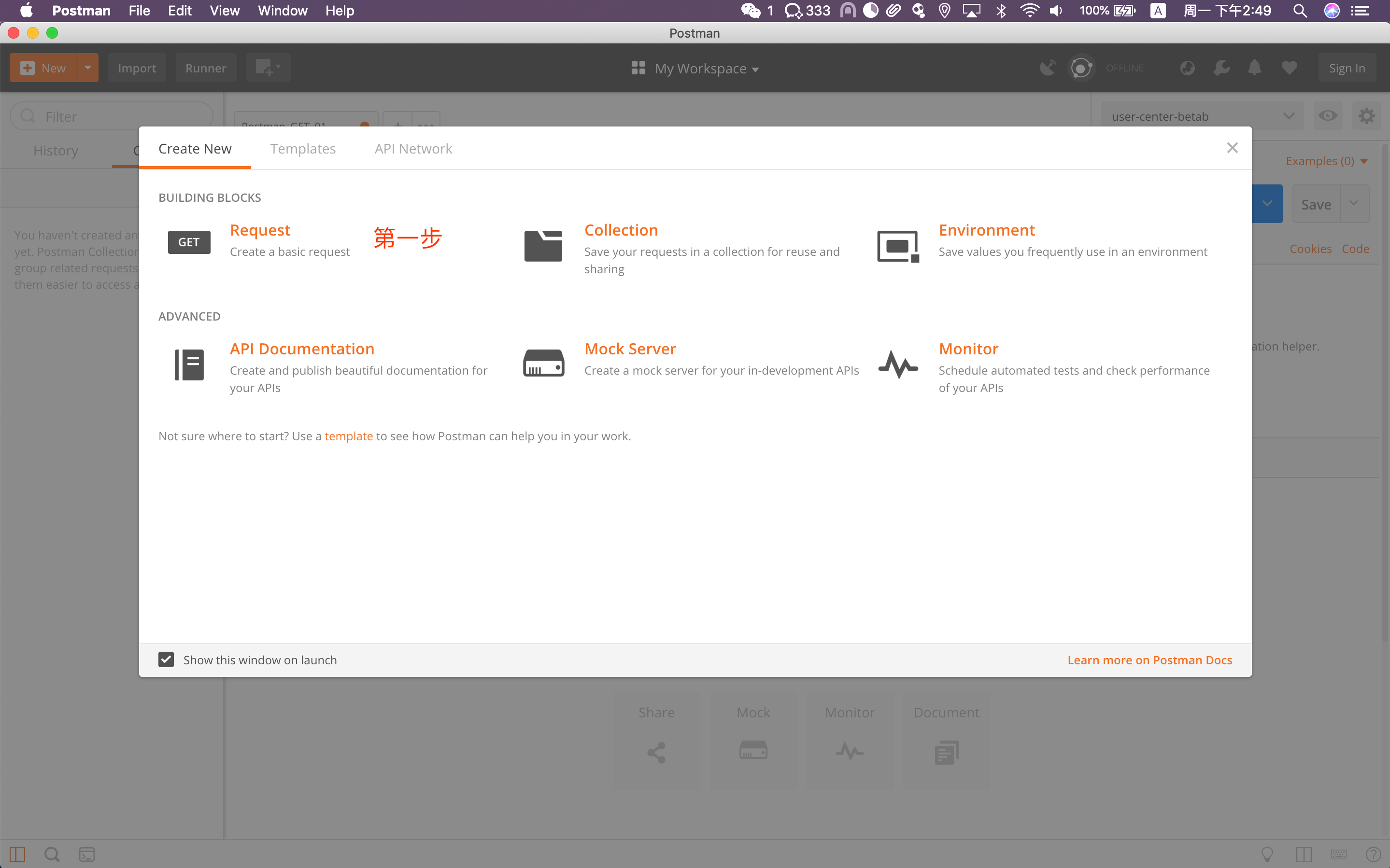Open Learn more on Postman Docs
The image size is (1390, 868).
tap(1149, 659)
